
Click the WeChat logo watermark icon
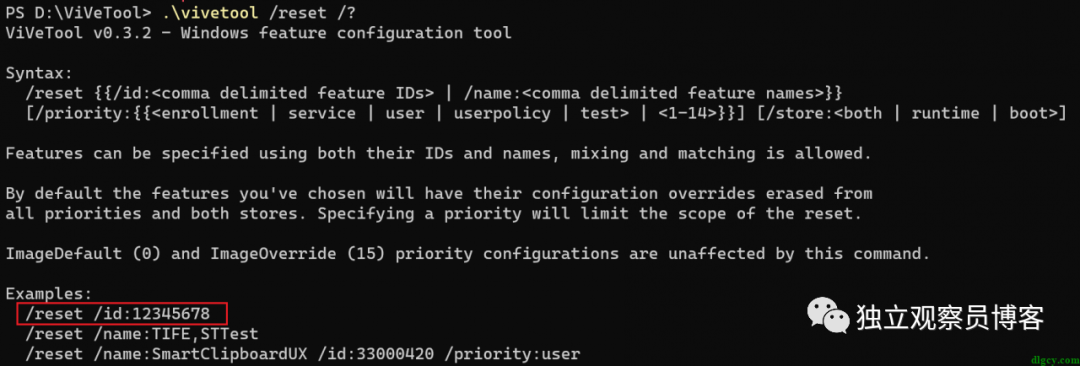click(825, 315)
